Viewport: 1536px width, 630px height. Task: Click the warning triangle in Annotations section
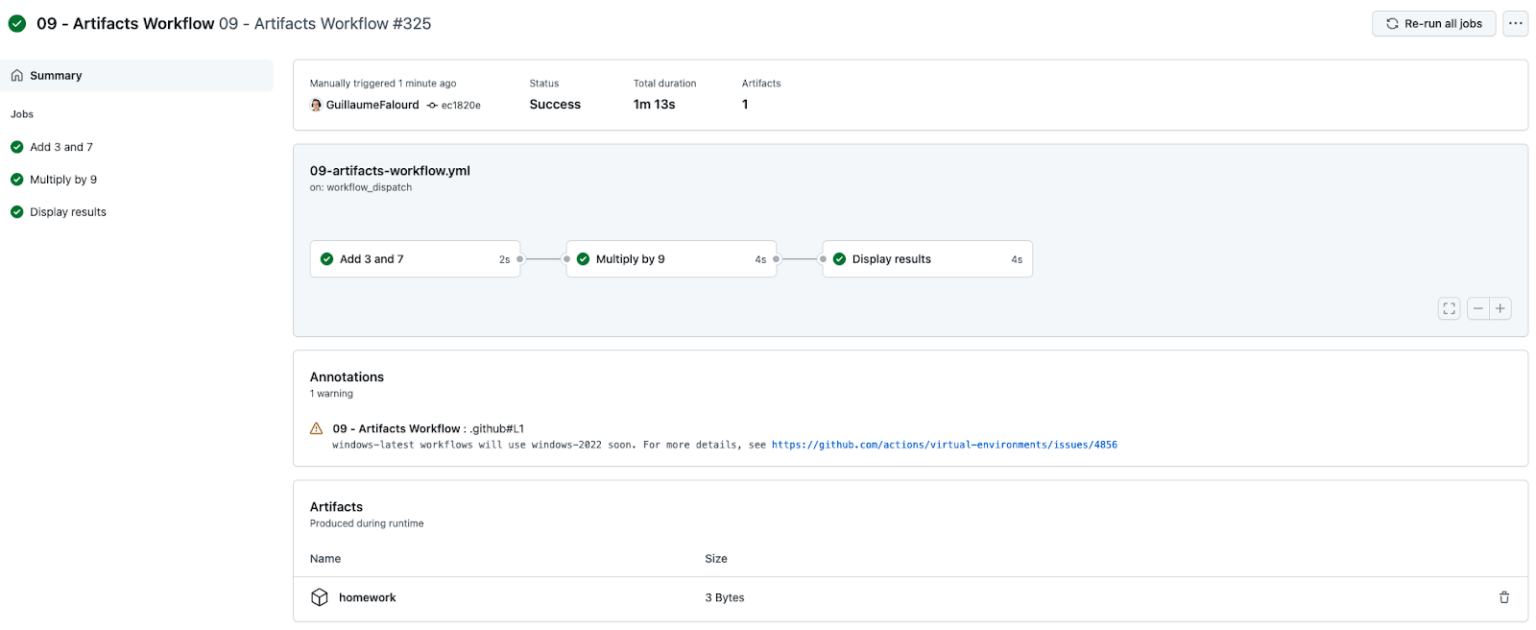317,428
